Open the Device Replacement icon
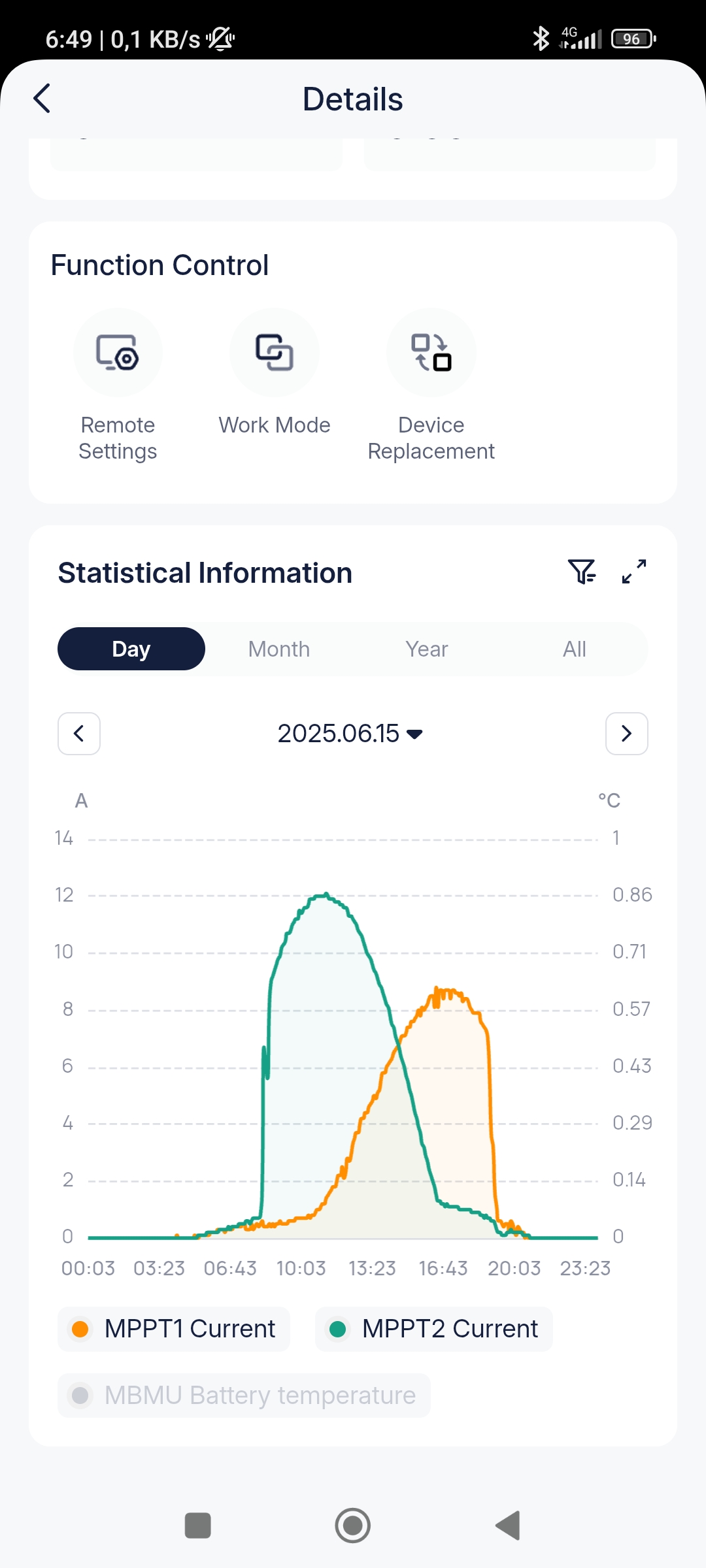Viewport: 706px width, 1568px height. (431, 353)
